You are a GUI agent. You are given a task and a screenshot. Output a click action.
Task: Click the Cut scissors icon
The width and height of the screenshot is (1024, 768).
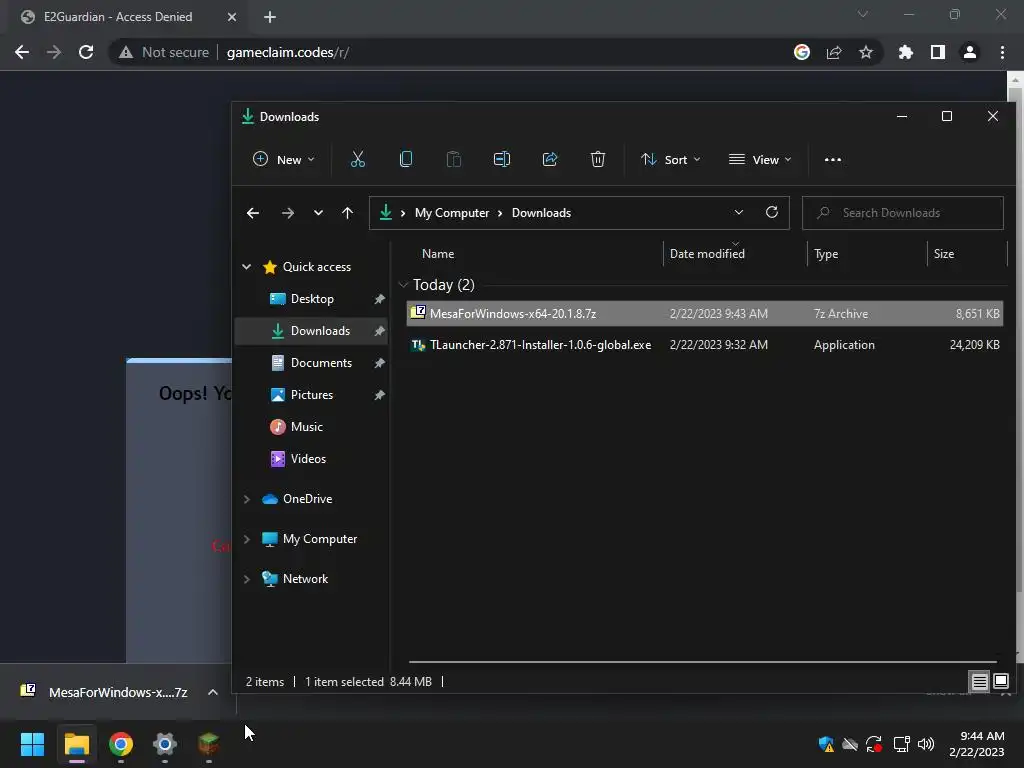[x=357, y=159]
